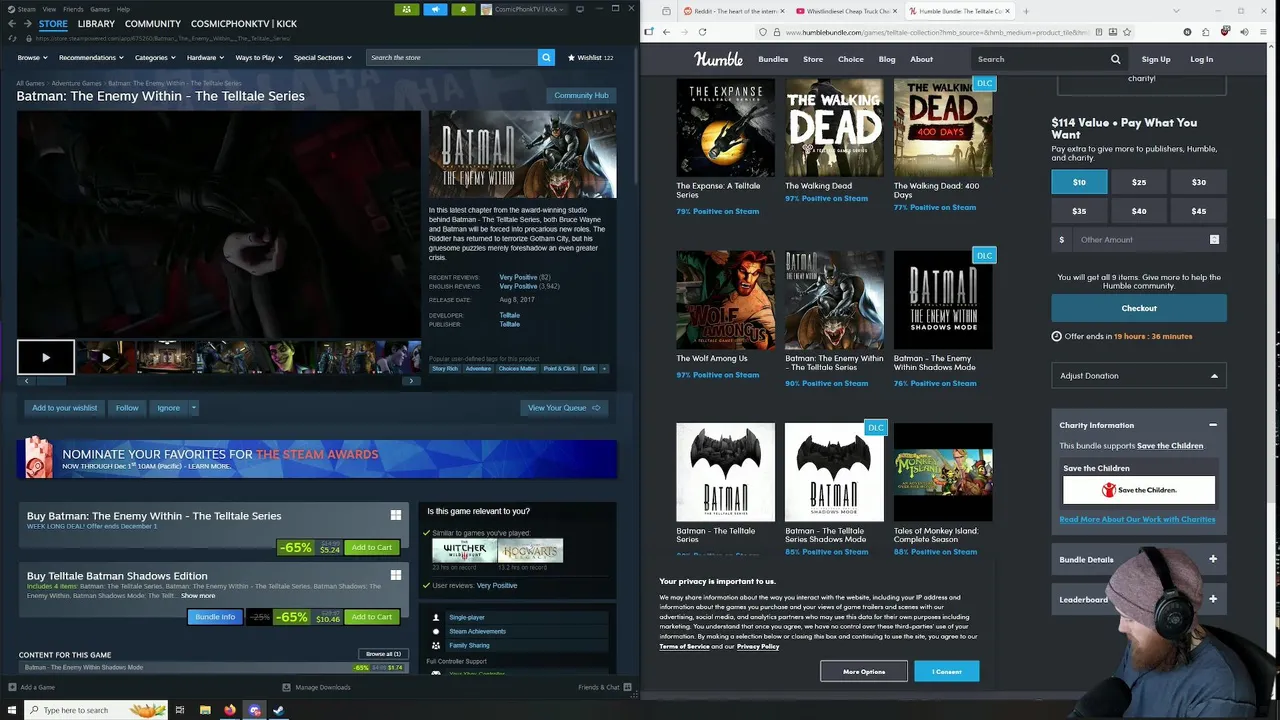Select the $30 payment tier
The image size is (1280, 720).
pyautogui.click(x=1199, y=182)
